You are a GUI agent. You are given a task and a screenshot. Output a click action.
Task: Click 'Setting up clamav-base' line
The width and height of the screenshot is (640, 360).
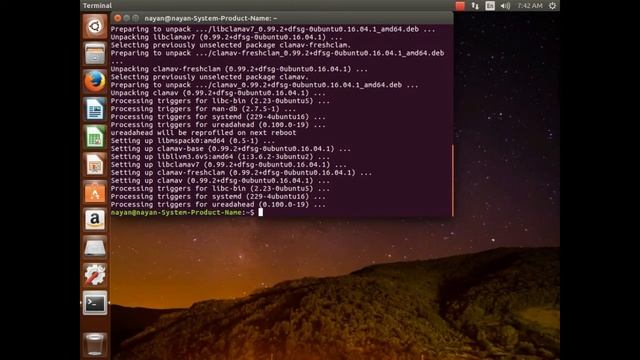tap(231, 149)
